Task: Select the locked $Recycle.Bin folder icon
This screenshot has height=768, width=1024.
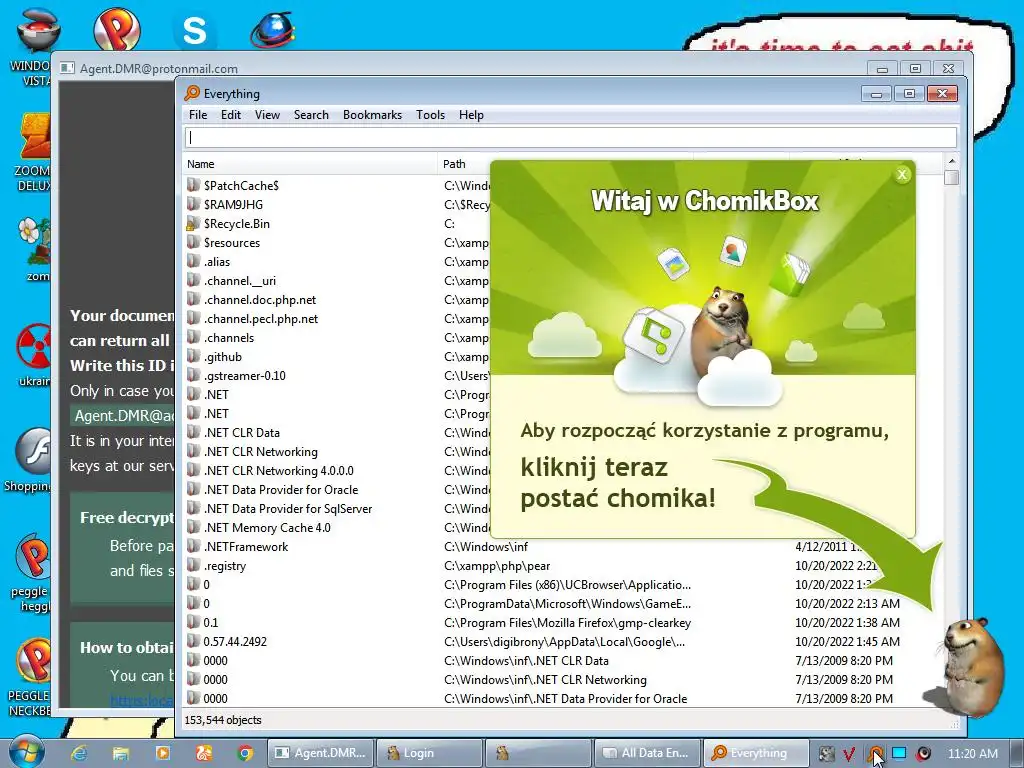Action: coord(193,223)
